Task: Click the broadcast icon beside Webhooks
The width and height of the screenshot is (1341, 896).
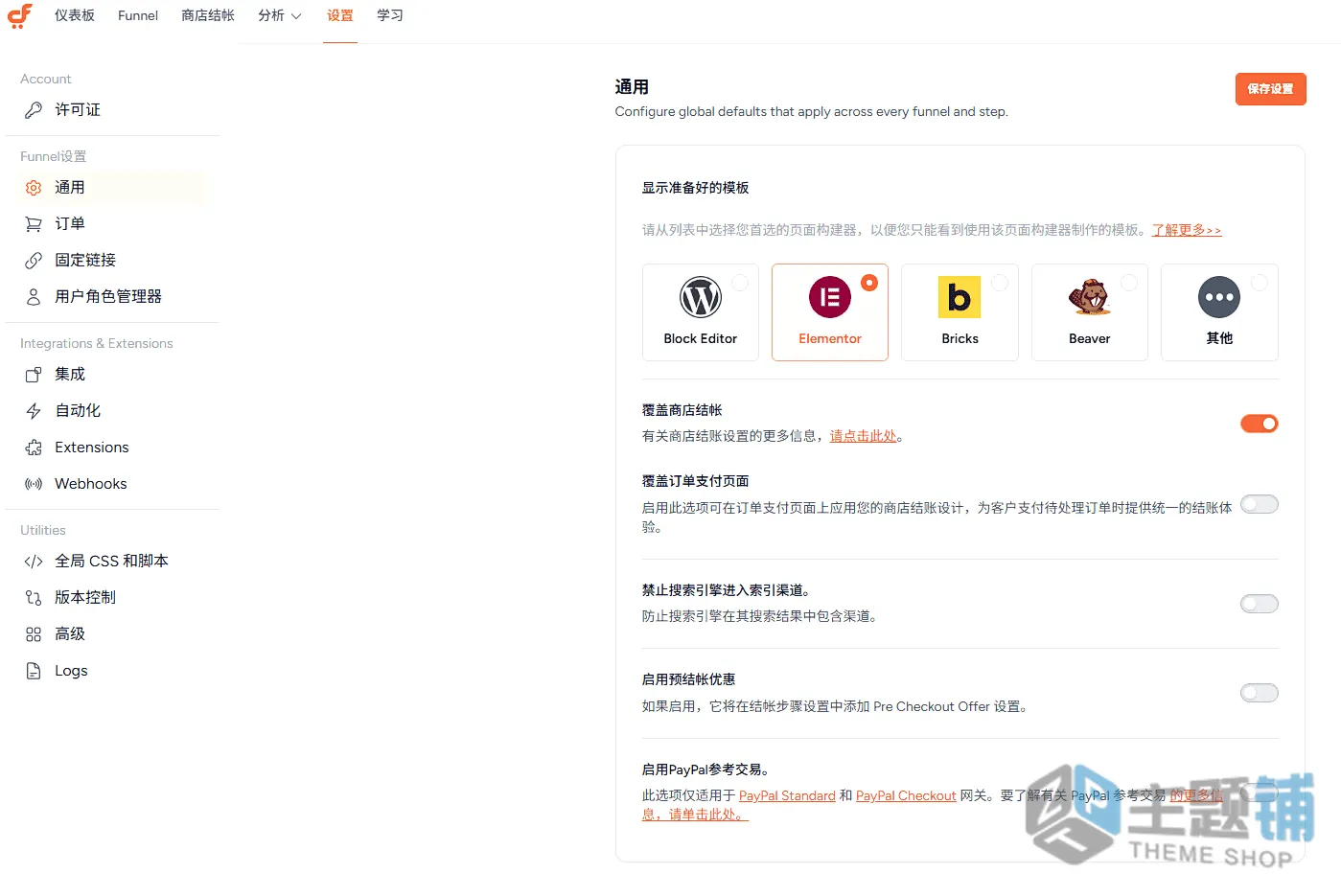Action: 34,484
